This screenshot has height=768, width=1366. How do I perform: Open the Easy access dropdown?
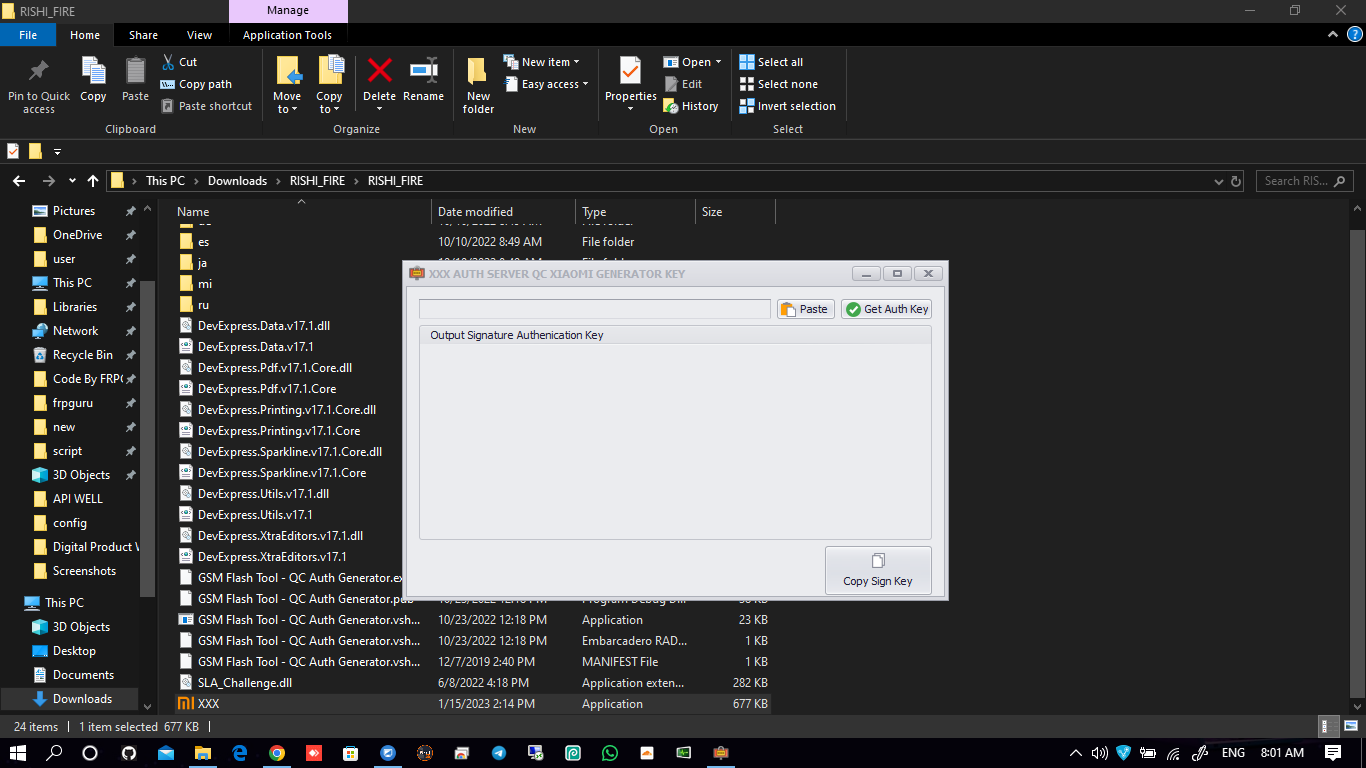coord(546,84)
